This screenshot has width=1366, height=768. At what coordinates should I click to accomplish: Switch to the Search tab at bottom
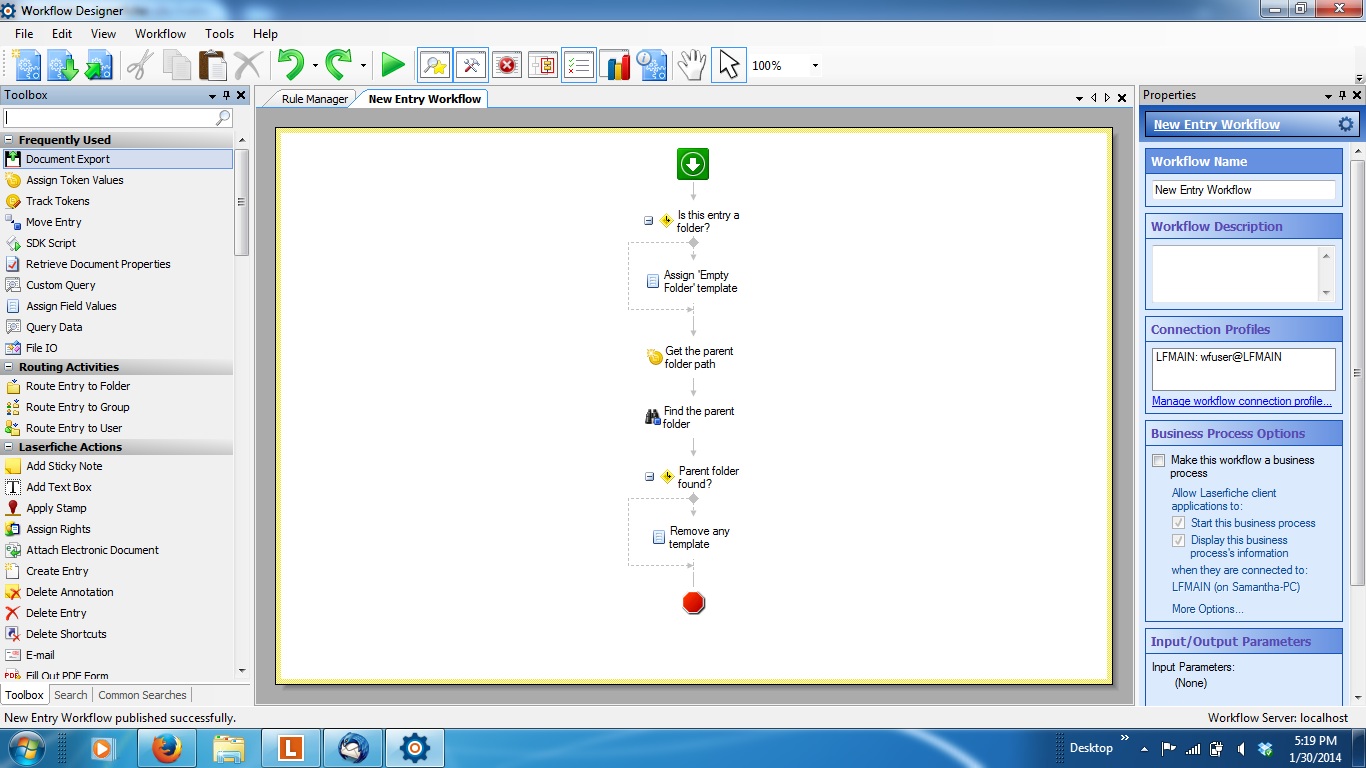point(70,695)
